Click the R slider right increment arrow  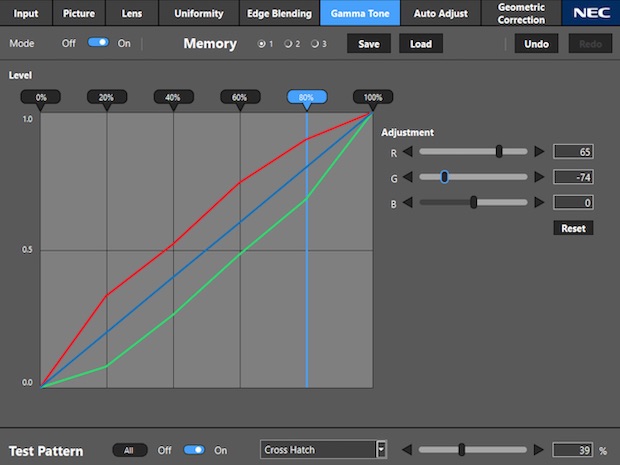[x=540, y=151]
